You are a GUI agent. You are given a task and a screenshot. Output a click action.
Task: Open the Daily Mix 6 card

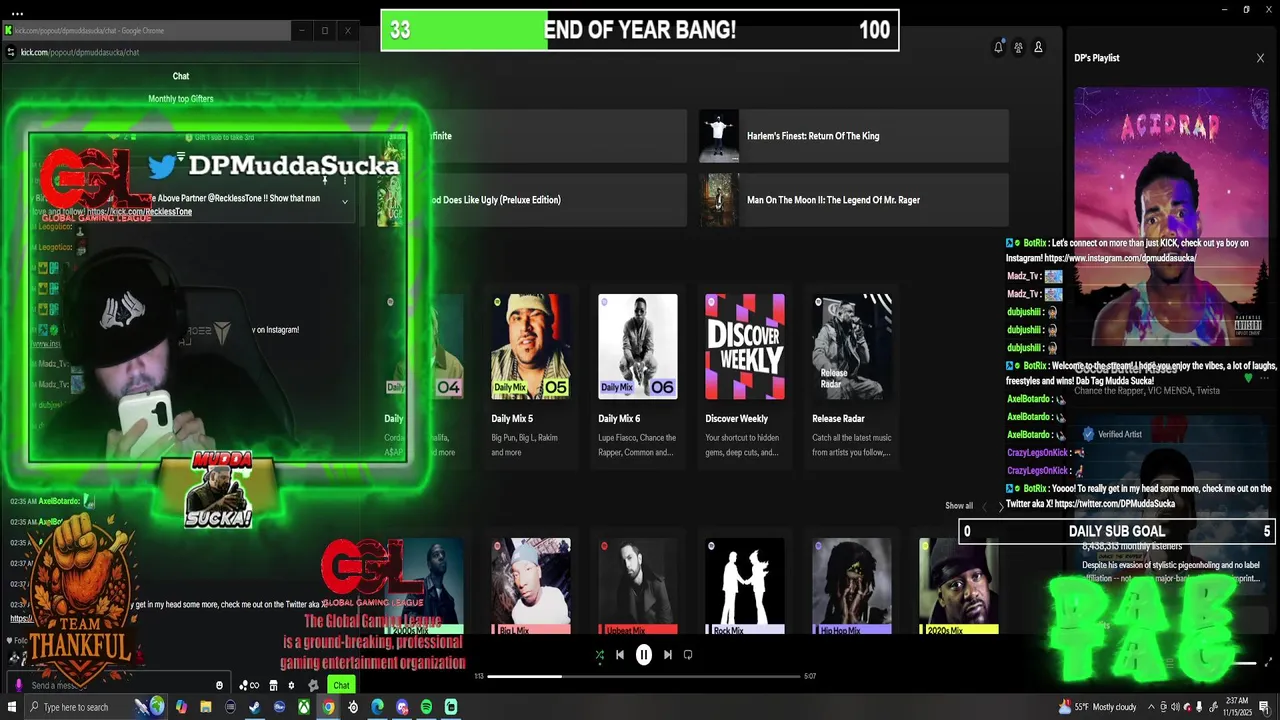click(638, 376)
